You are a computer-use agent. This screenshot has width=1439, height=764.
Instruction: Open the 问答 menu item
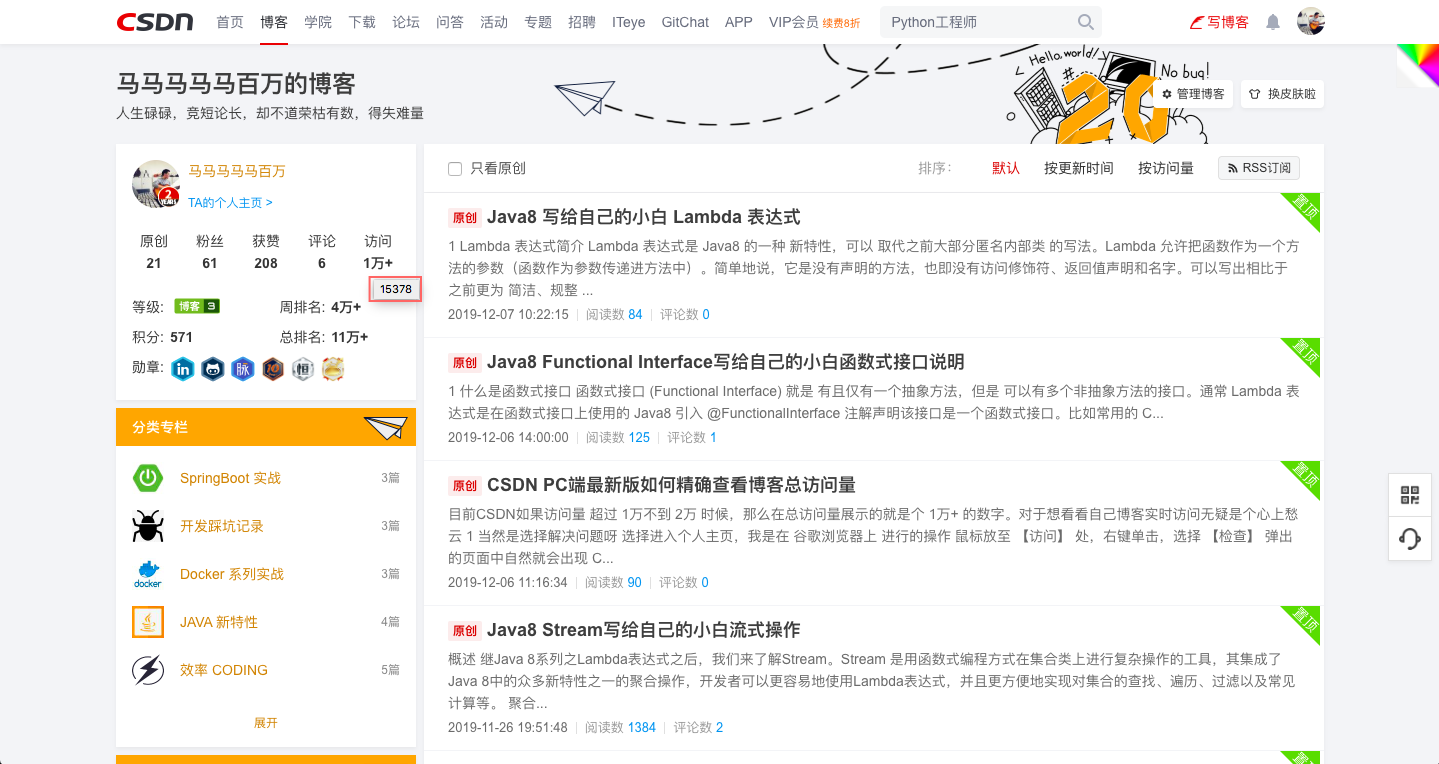click(x=450, y=22)
